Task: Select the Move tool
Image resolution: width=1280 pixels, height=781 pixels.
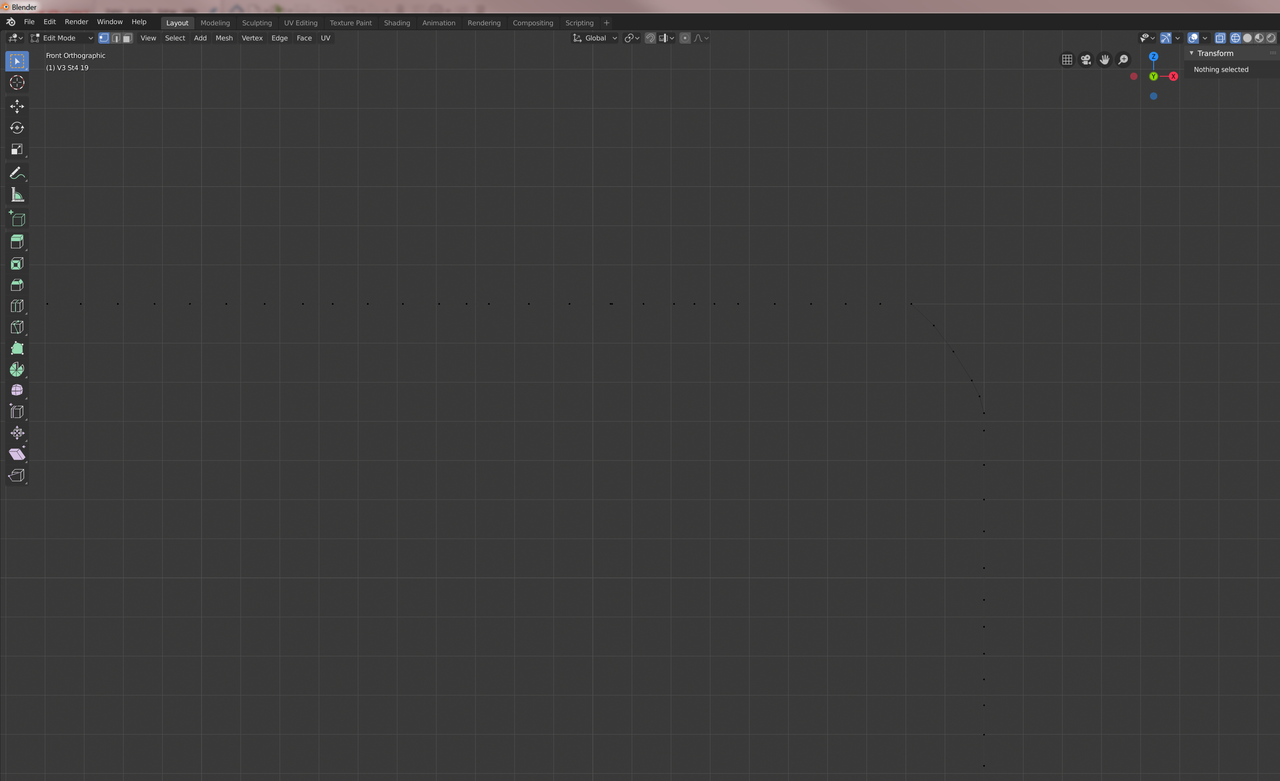Action: click(x=17, y=106)
